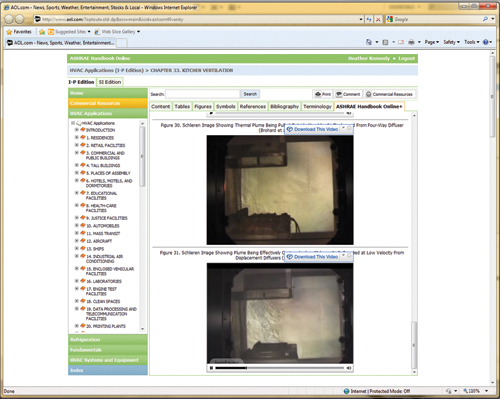Open the Refrigeration sidebar section
Image resolution: width=500 pixels, height=399 pixels.
tap(108, 340)
